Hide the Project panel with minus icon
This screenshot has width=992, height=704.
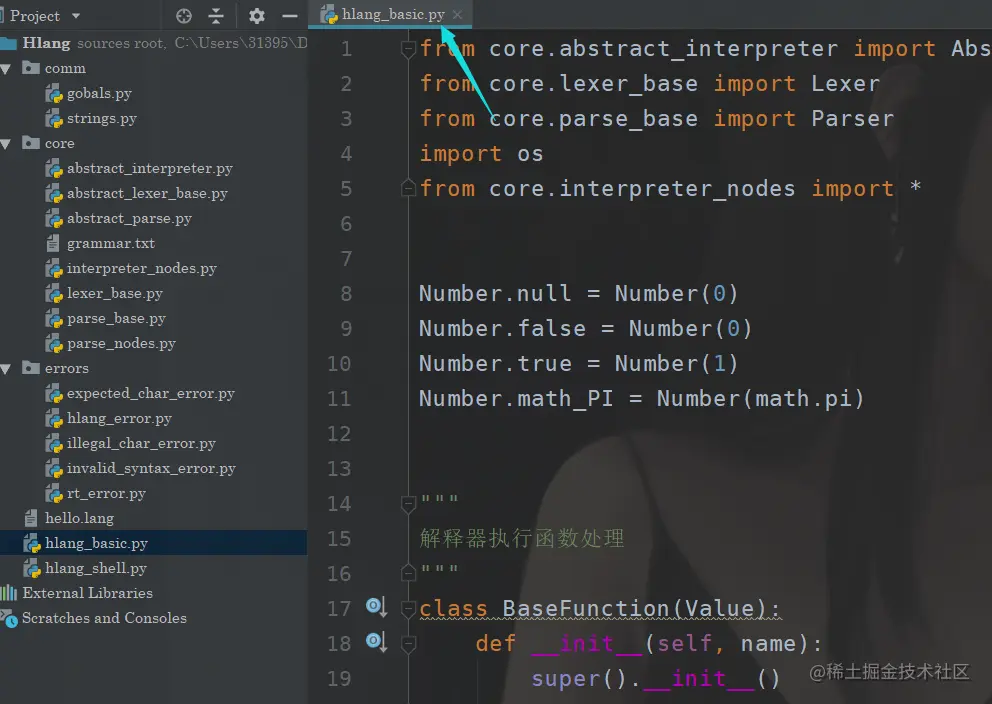[290, 16]
